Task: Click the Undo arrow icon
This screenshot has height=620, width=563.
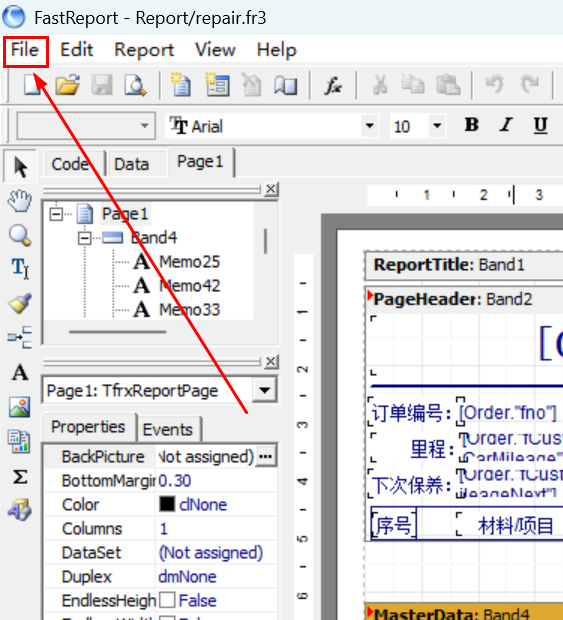Action: (494, 83)
